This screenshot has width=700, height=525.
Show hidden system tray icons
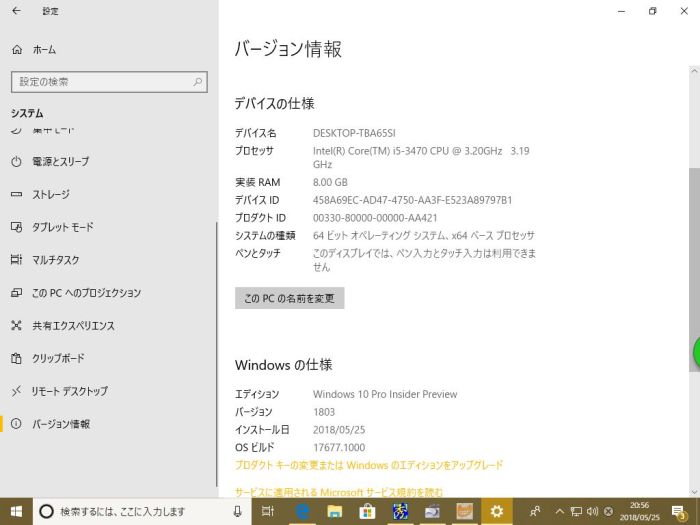561,511
